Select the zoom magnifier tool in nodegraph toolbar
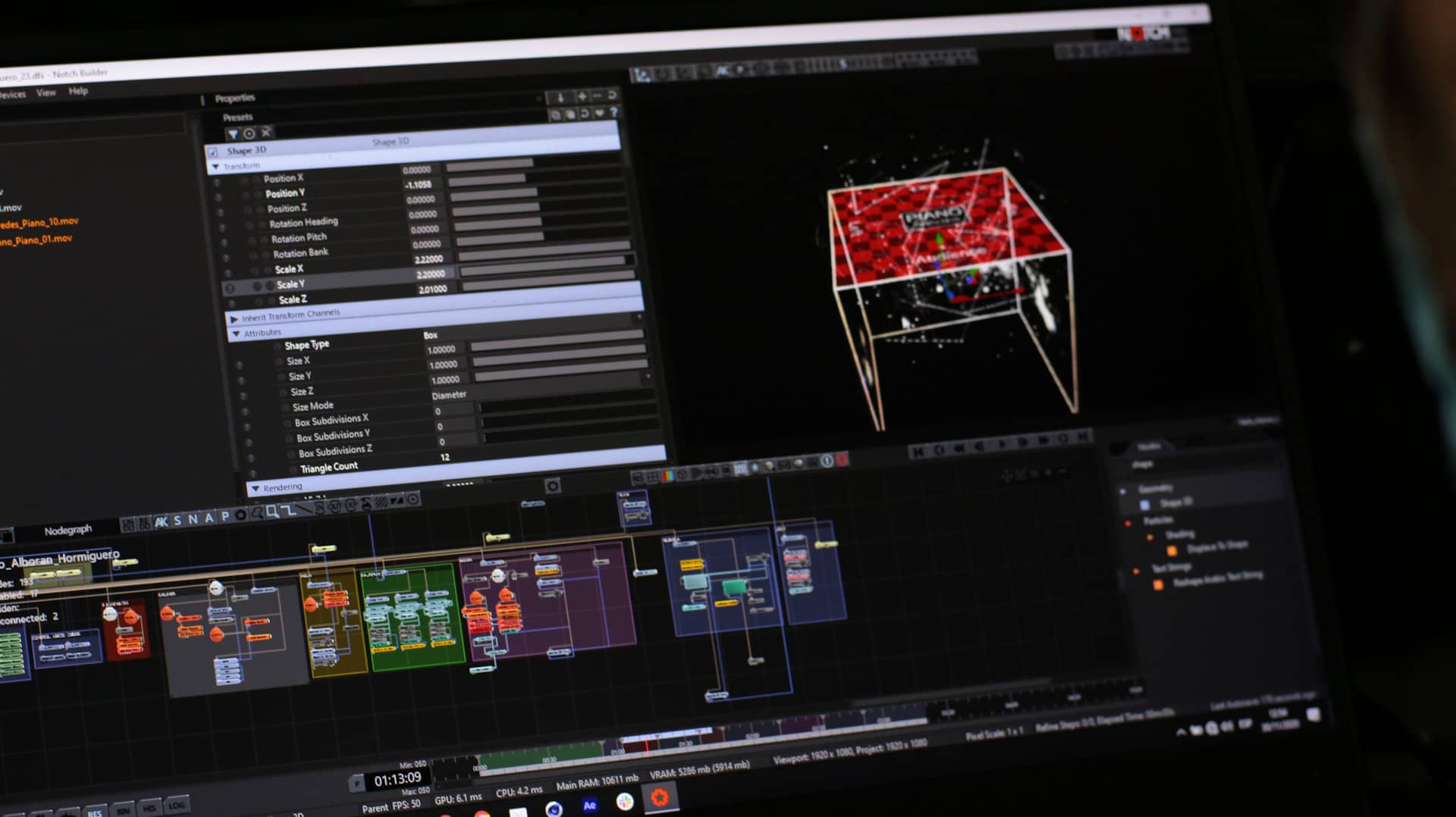 click(272, 512)
